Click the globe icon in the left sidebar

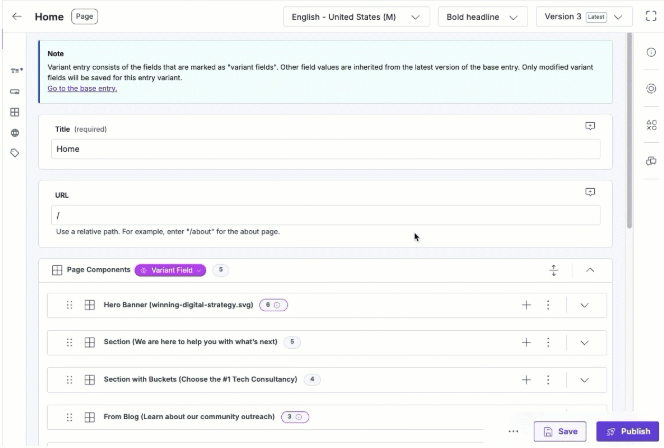15,132
